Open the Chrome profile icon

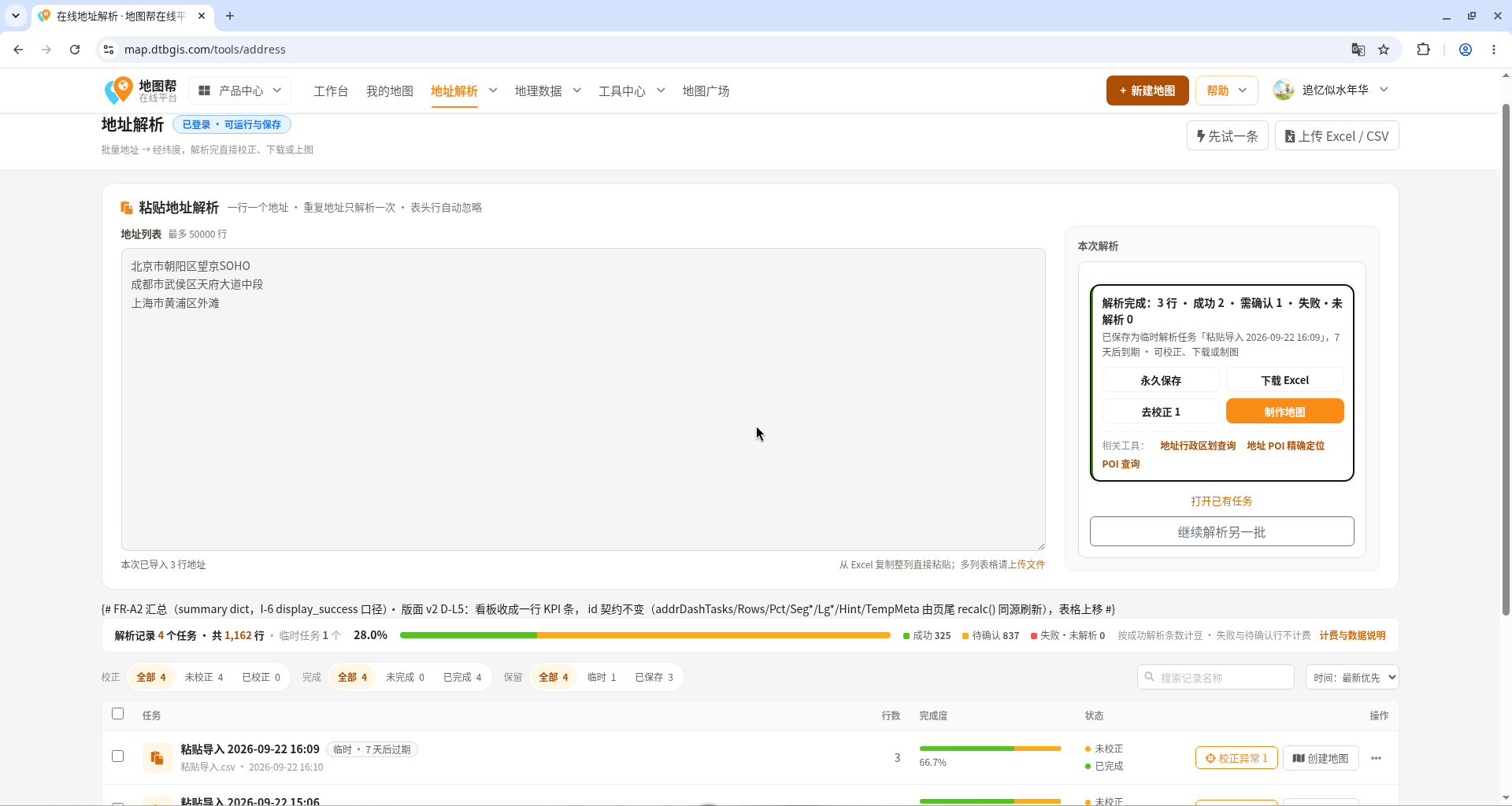[x=1466, y=50]
